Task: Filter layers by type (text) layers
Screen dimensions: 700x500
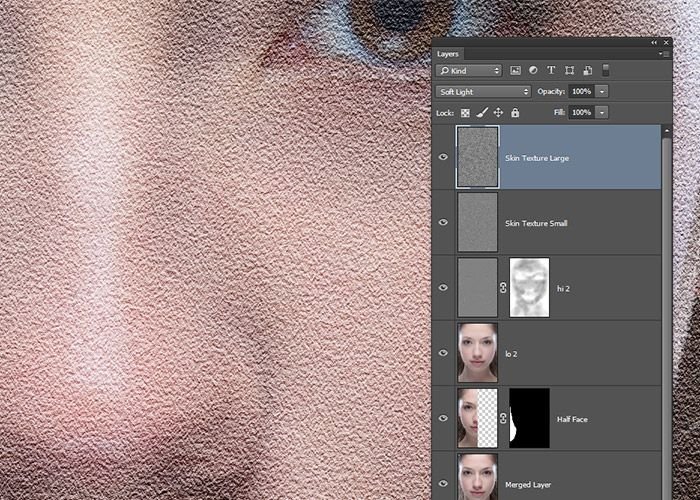Action: coord(551,71)
